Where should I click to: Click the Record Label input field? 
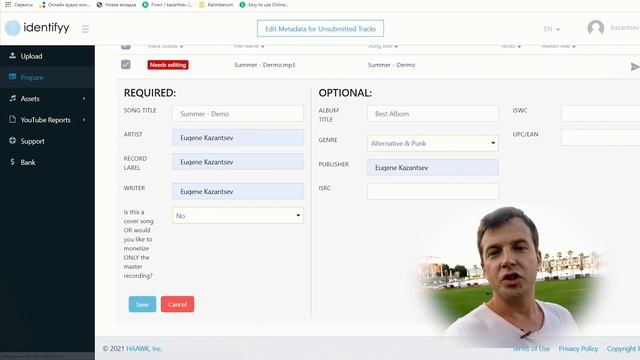[238, 162]
